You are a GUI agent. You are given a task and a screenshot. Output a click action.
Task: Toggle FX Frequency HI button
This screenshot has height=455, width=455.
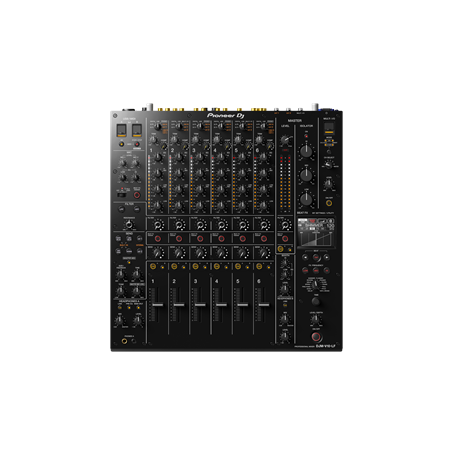coord(327,270)
